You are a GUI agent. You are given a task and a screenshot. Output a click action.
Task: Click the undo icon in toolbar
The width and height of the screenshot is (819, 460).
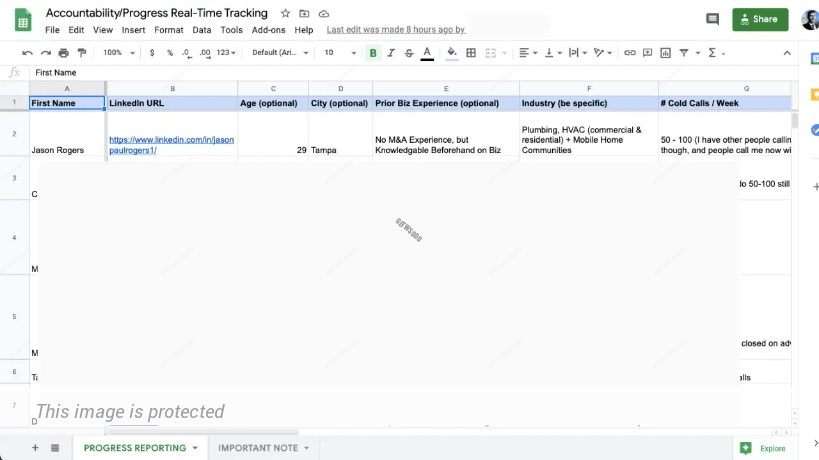coord(27,53)
